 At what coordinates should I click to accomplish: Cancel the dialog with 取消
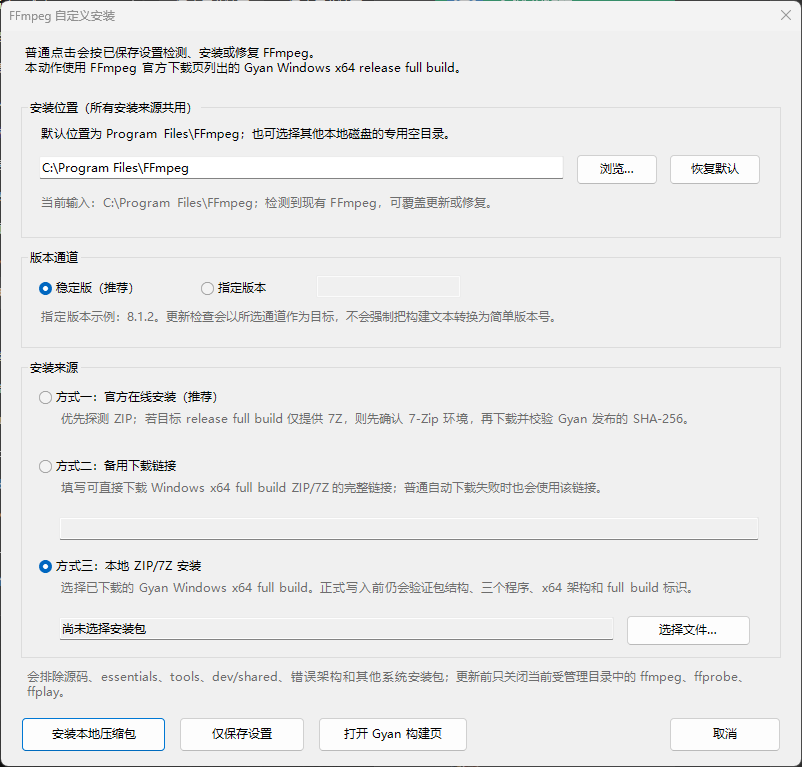coord(725,734)
